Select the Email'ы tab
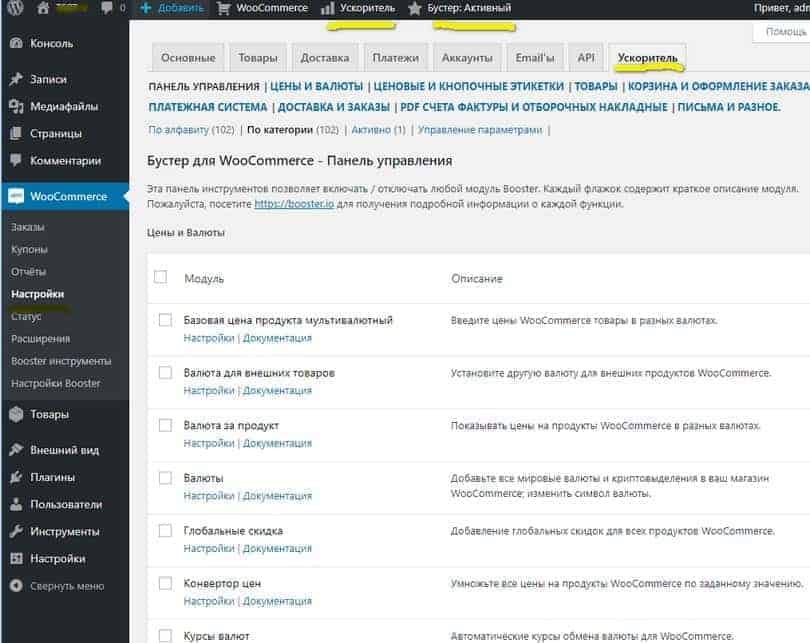The width and height of the screenshot is (810, 643). pos(535,58)
